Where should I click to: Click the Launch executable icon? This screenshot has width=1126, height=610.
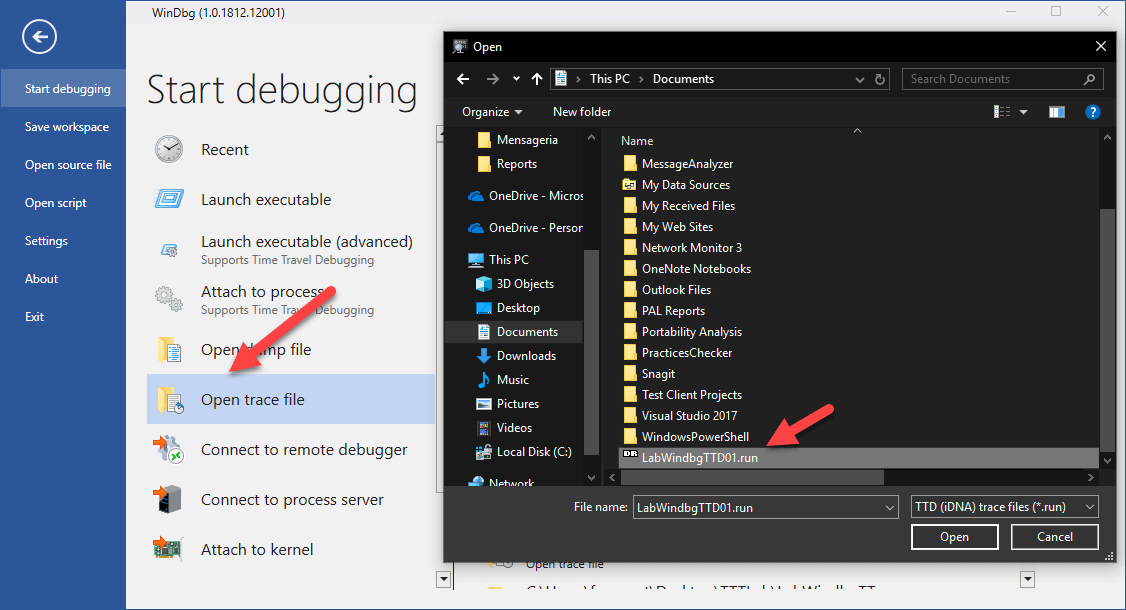pos(169,199)
